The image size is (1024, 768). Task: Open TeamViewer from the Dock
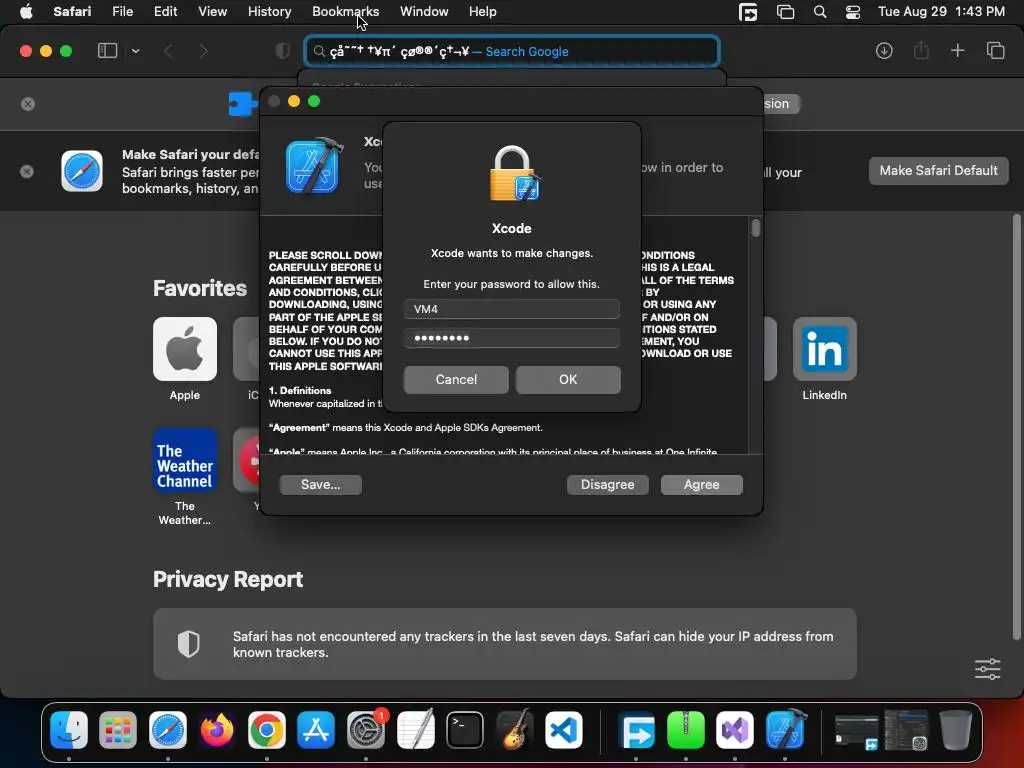(636, 730)
